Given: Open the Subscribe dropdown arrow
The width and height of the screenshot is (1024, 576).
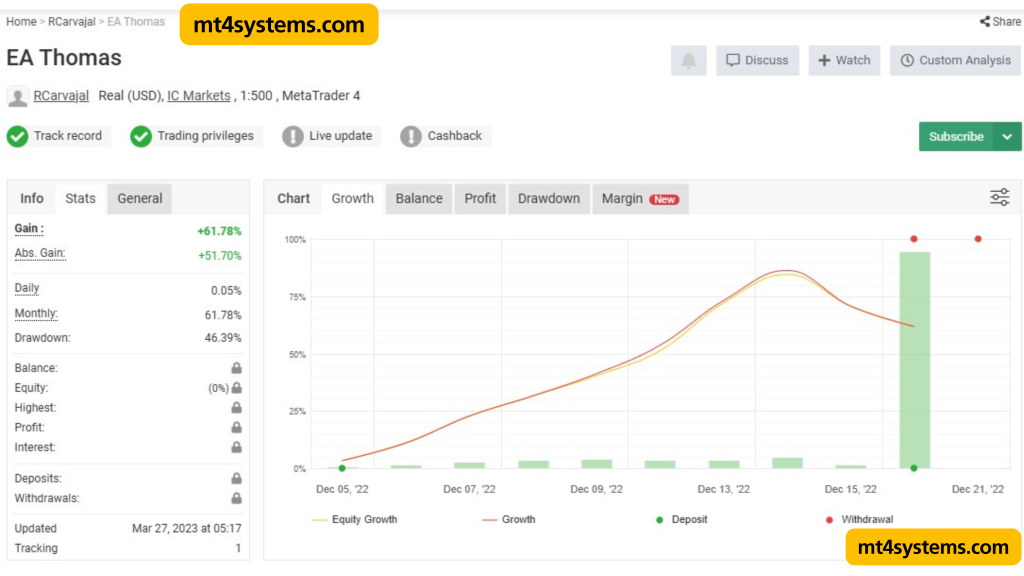Looking at the screenshot, I should (1007, 136).
